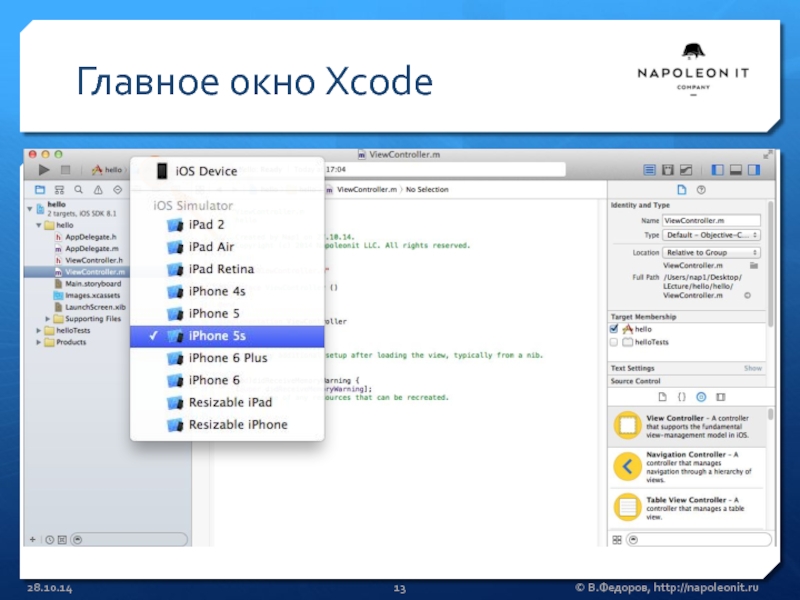
Task: Click Show next to Text Settings
Action: 752,368
